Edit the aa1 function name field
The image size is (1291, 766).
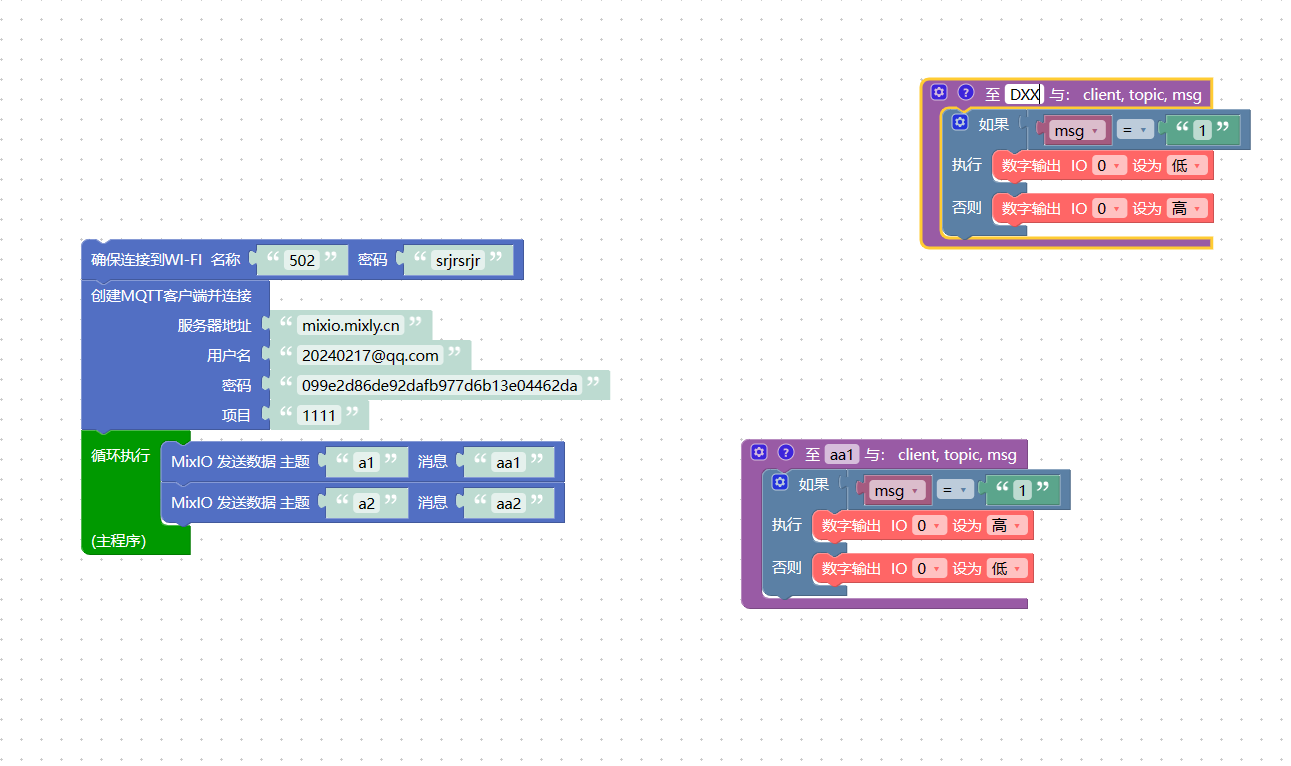pyautogui.click(x=842, y=454)
